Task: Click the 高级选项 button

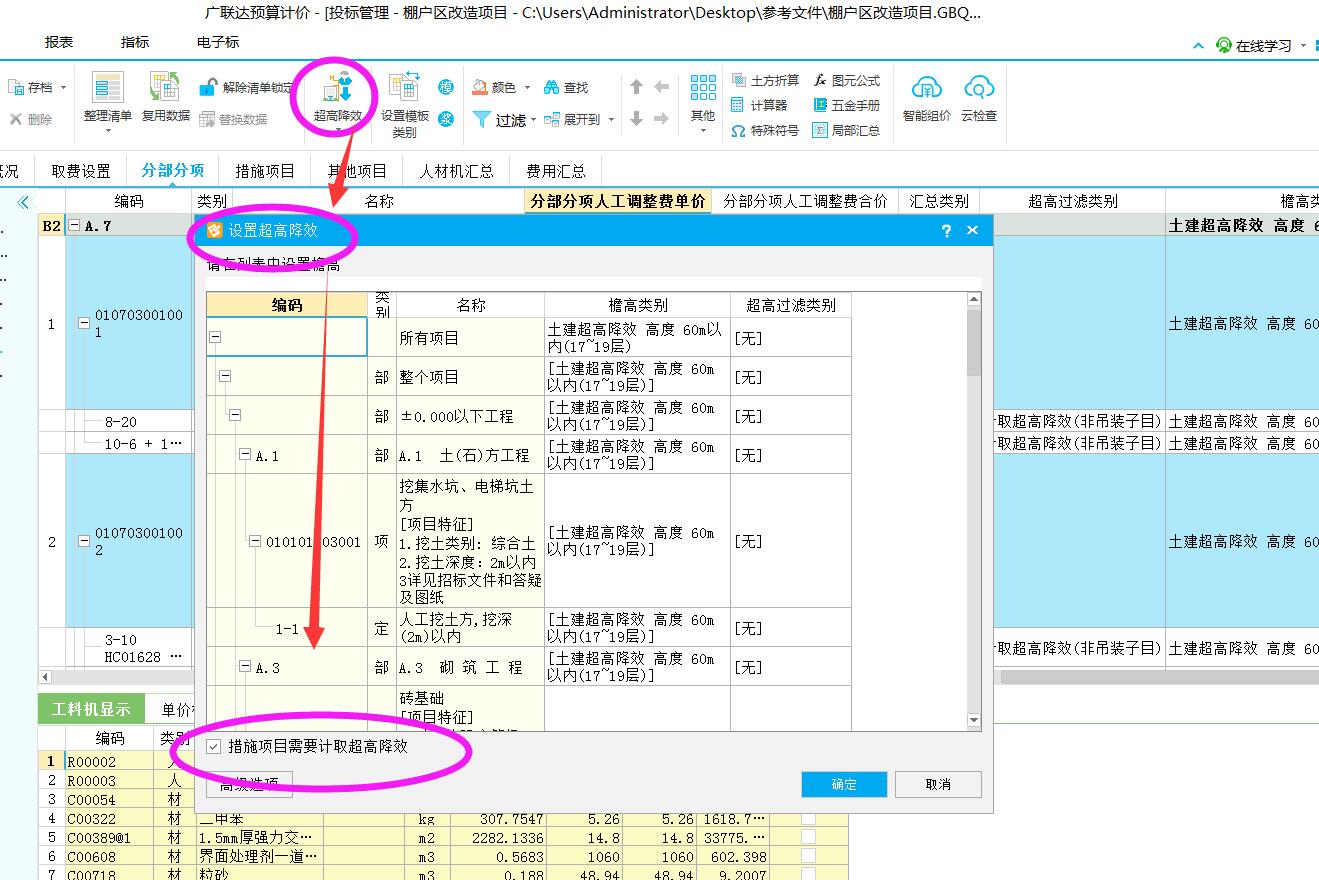Action: tap(249, 784)
